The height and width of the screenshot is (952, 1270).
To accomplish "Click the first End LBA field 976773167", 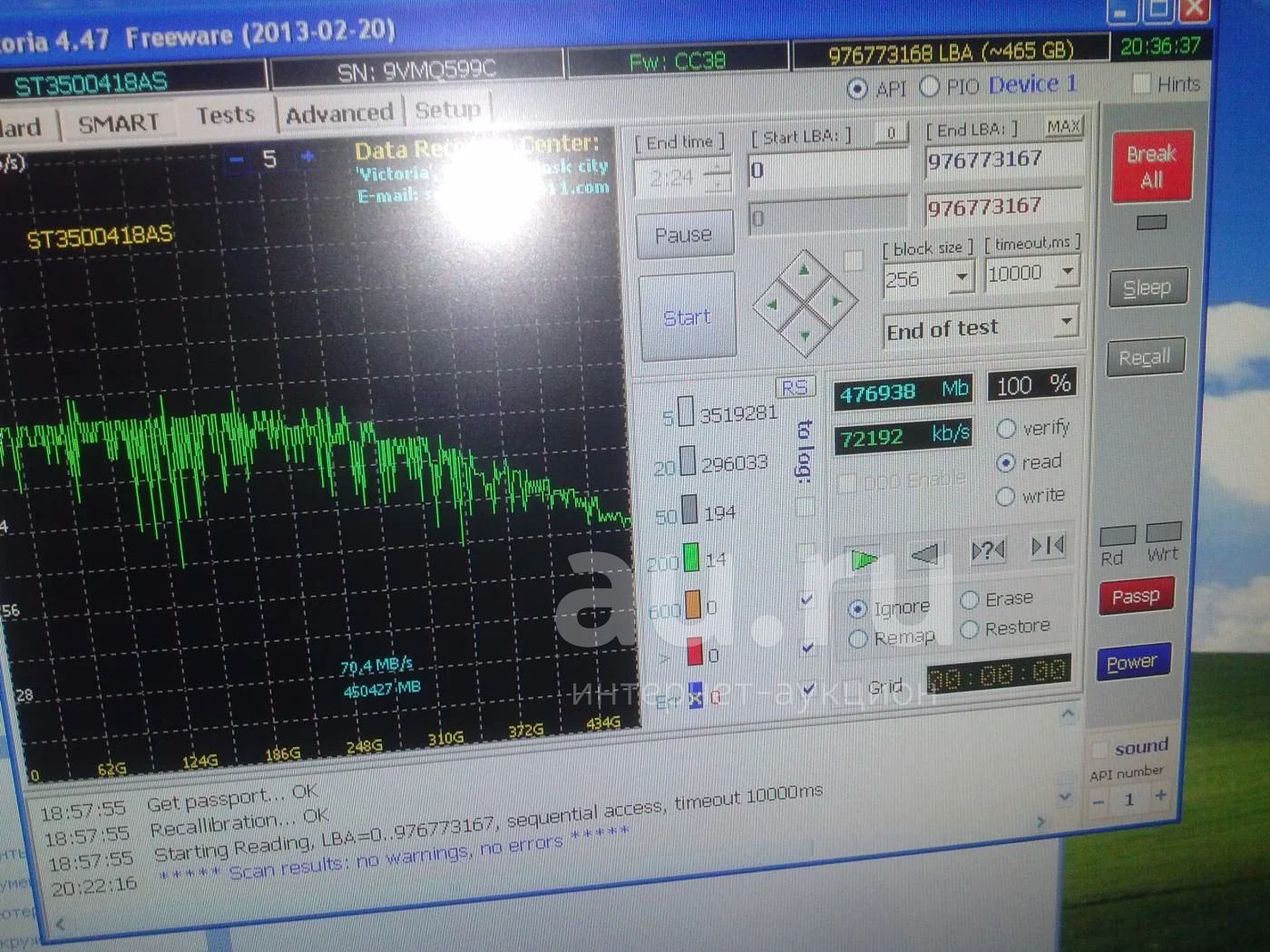I will tap(1004, 160).
